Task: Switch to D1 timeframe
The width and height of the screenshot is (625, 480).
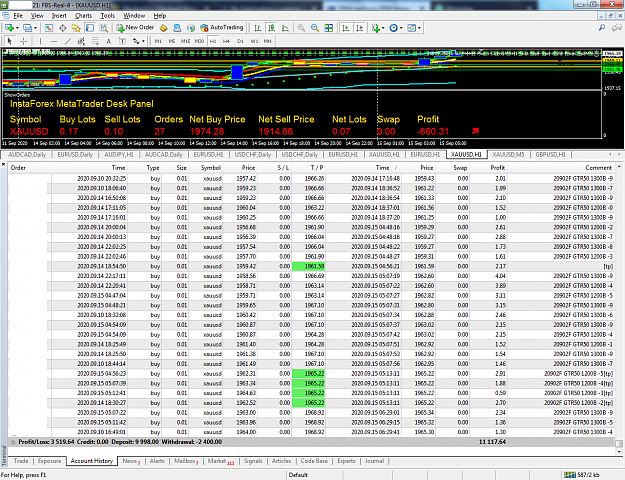Action: point(240,41)
